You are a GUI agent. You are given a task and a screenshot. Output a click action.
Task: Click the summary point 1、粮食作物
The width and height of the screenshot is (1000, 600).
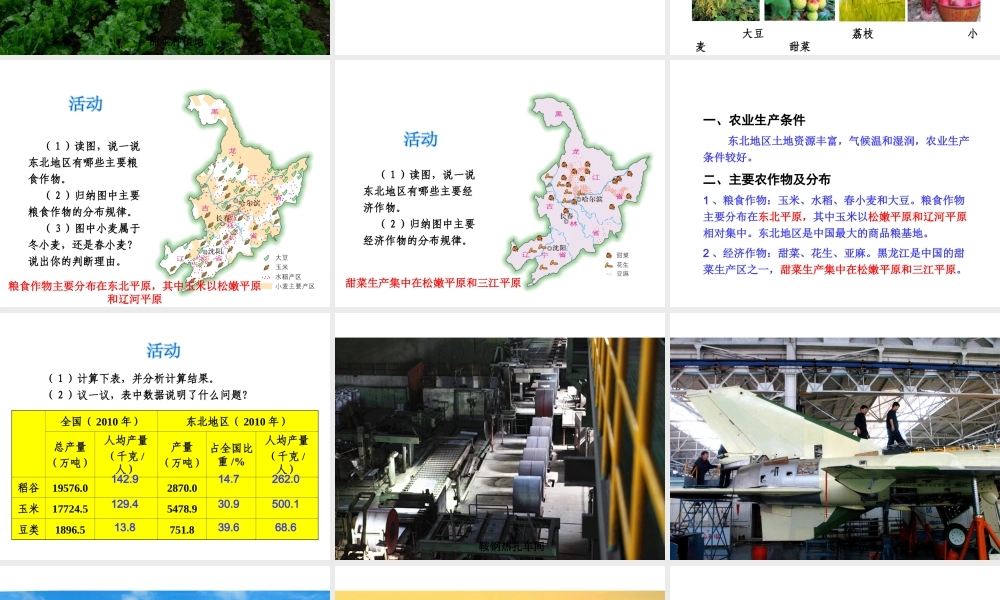835,217
